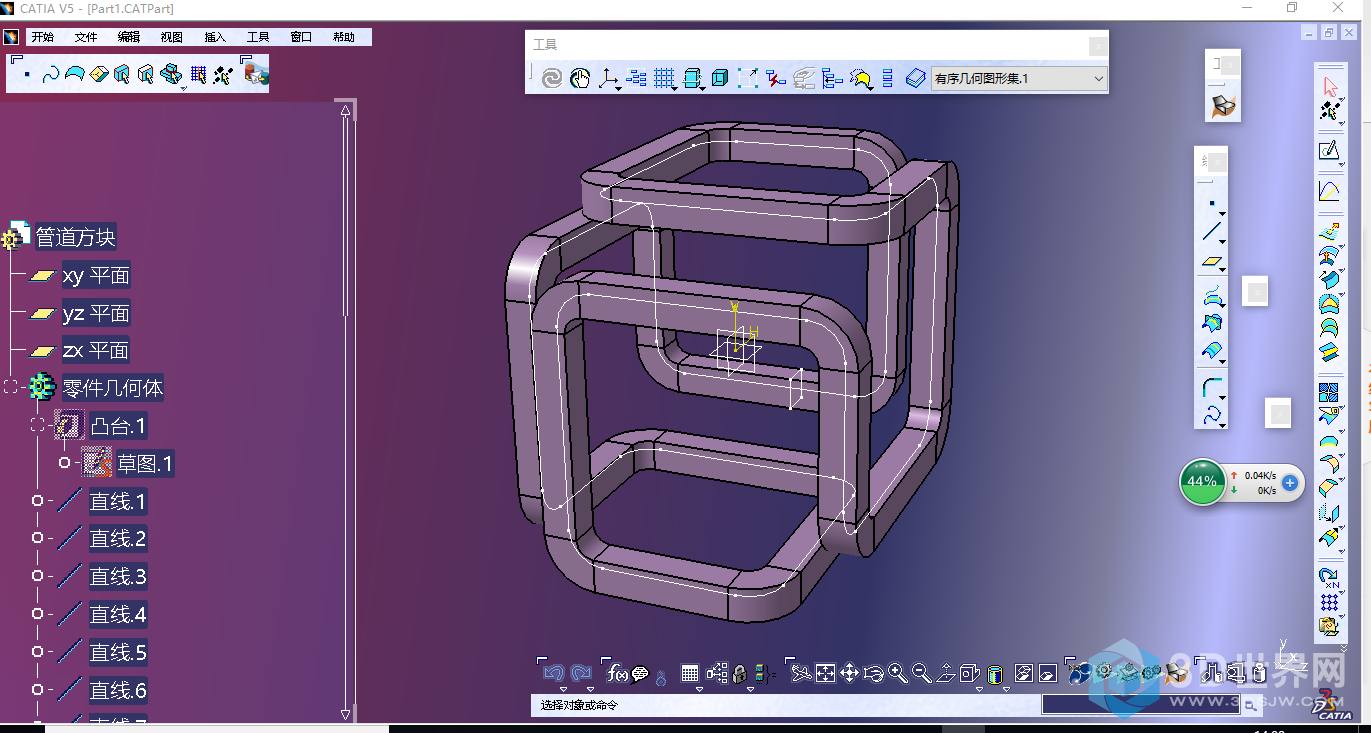Click the Redo arrow in bottom toolbar
This screenshot has height=733, width=1371.
(x=579, y=673)
